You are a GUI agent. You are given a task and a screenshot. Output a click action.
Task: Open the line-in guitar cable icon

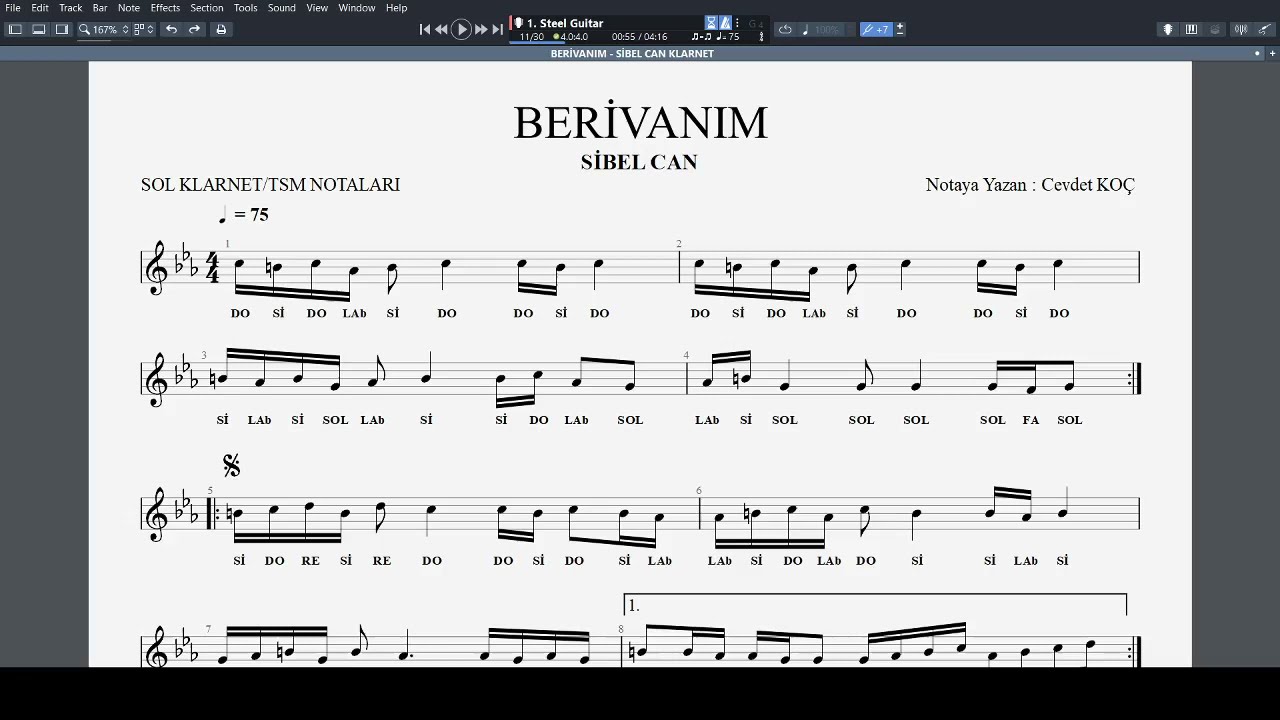(1263, 30)
